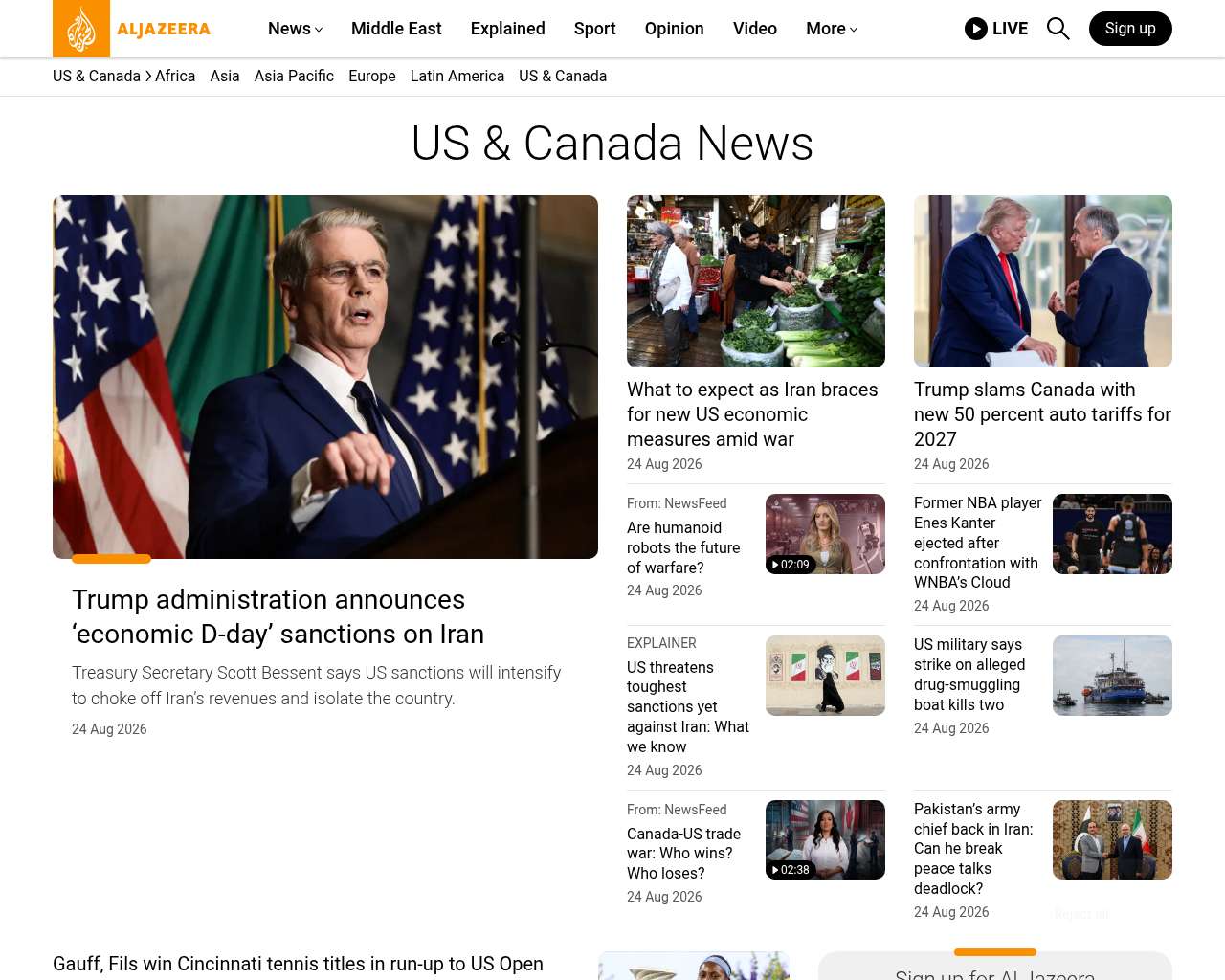Expand the More dropdown menu
Image resolution: width=1225 pixels, height=980 pixels.
point(832,29)
